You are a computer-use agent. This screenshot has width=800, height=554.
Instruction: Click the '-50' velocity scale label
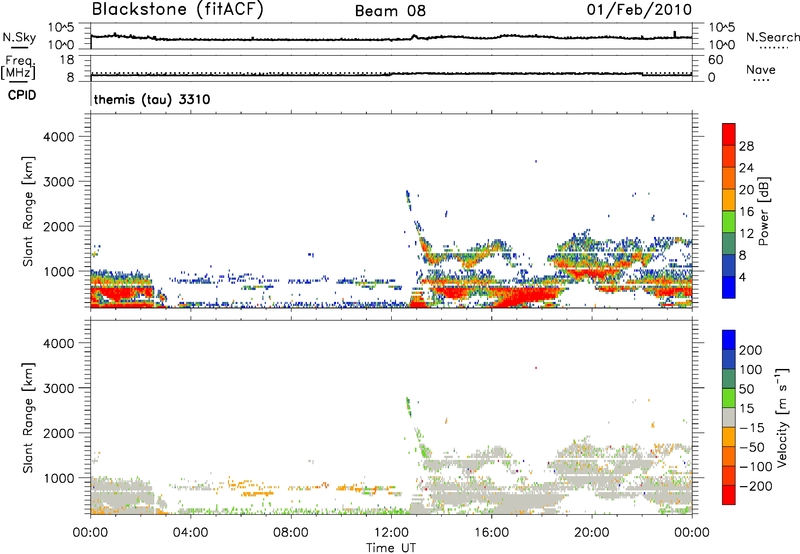pyautogui.click(x=752, y=447)
